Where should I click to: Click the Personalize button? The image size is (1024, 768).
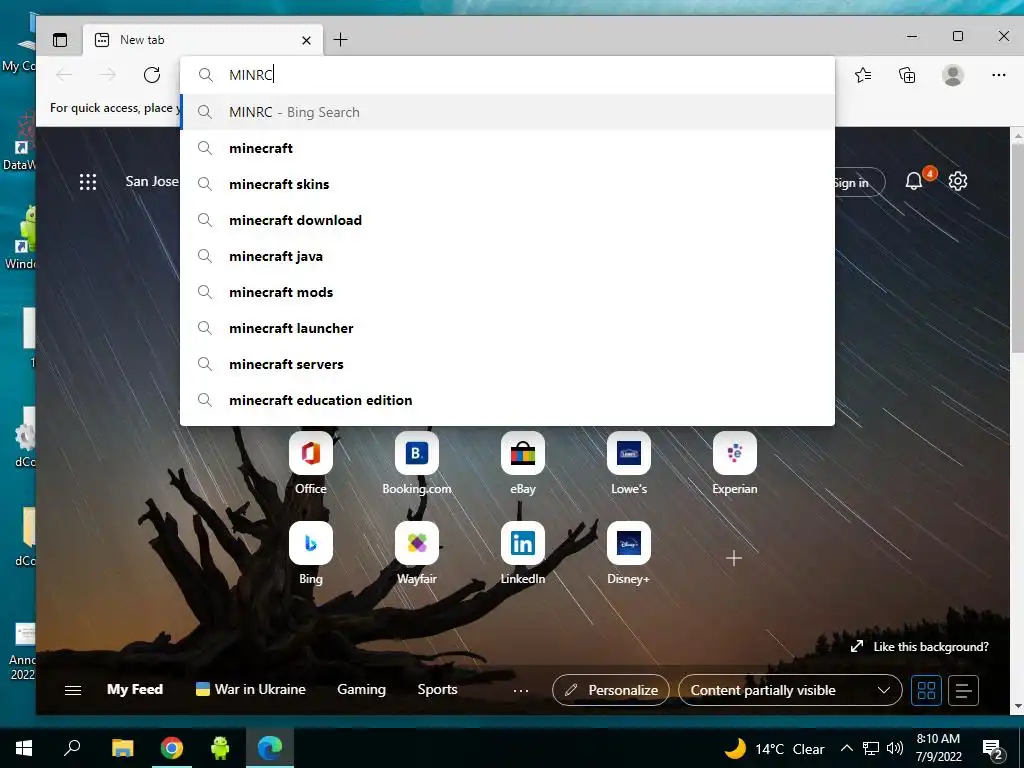pos(611,690)
